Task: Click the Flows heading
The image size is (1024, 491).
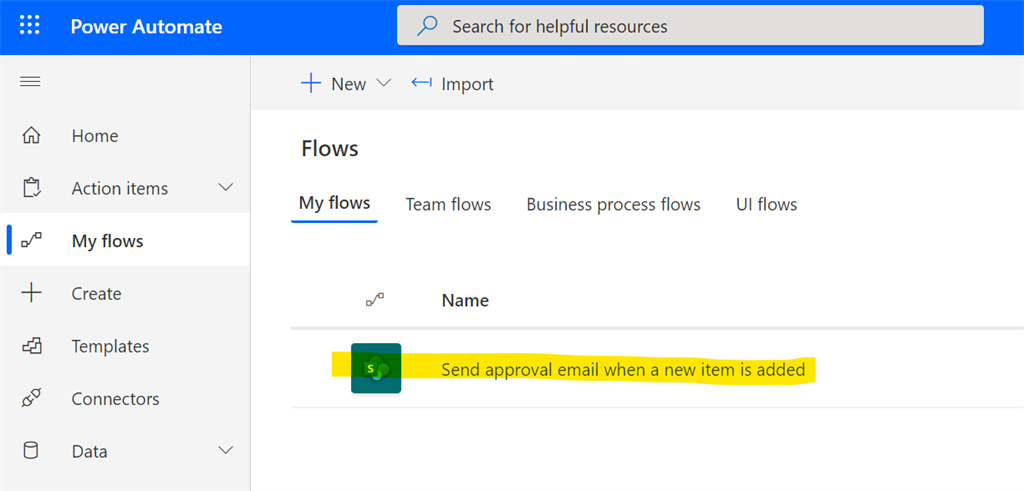Action: (330, 149)
